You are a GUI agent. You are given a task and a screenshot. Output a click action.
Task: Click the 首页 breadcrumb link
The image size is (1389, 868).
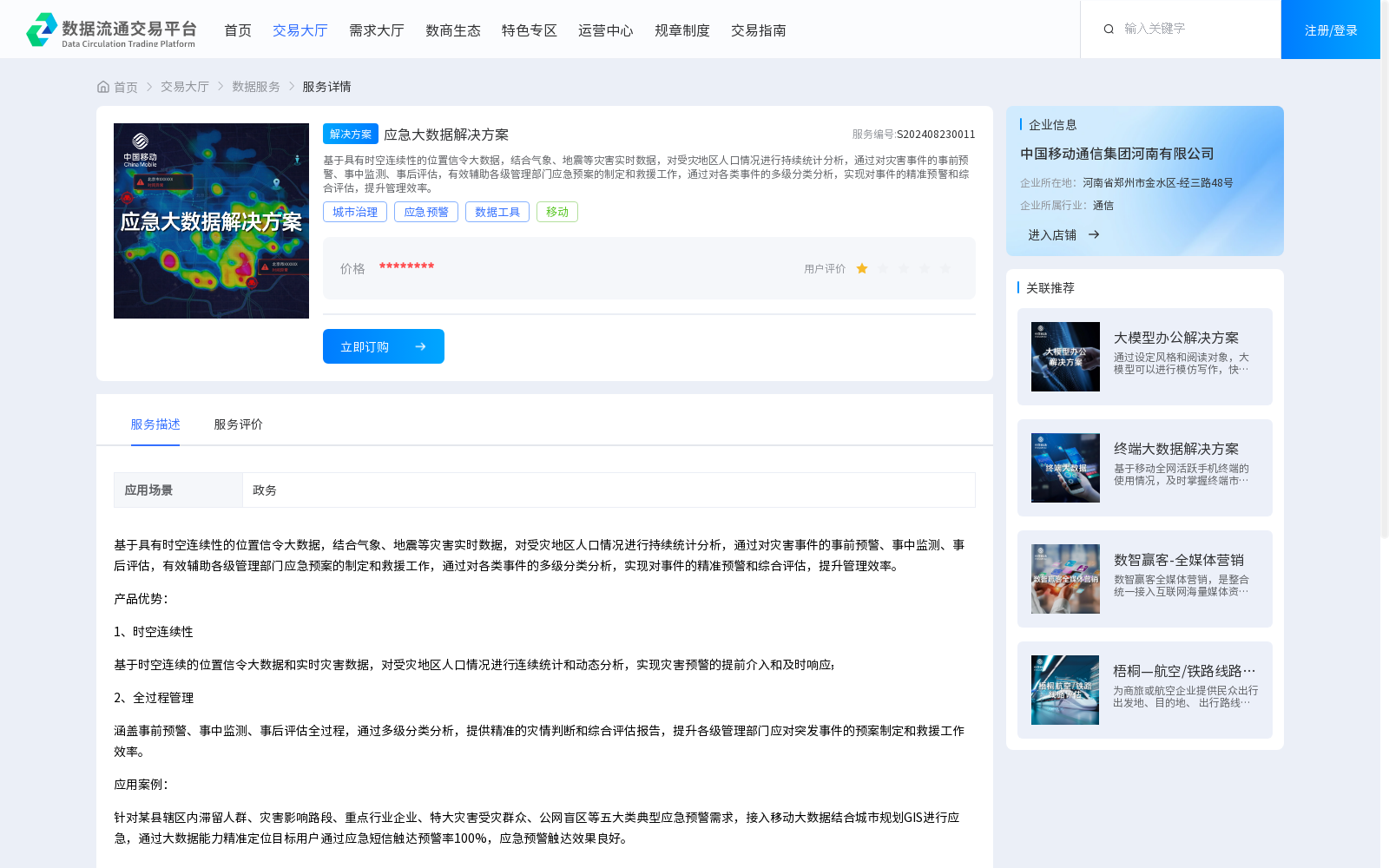click(126, 87)
